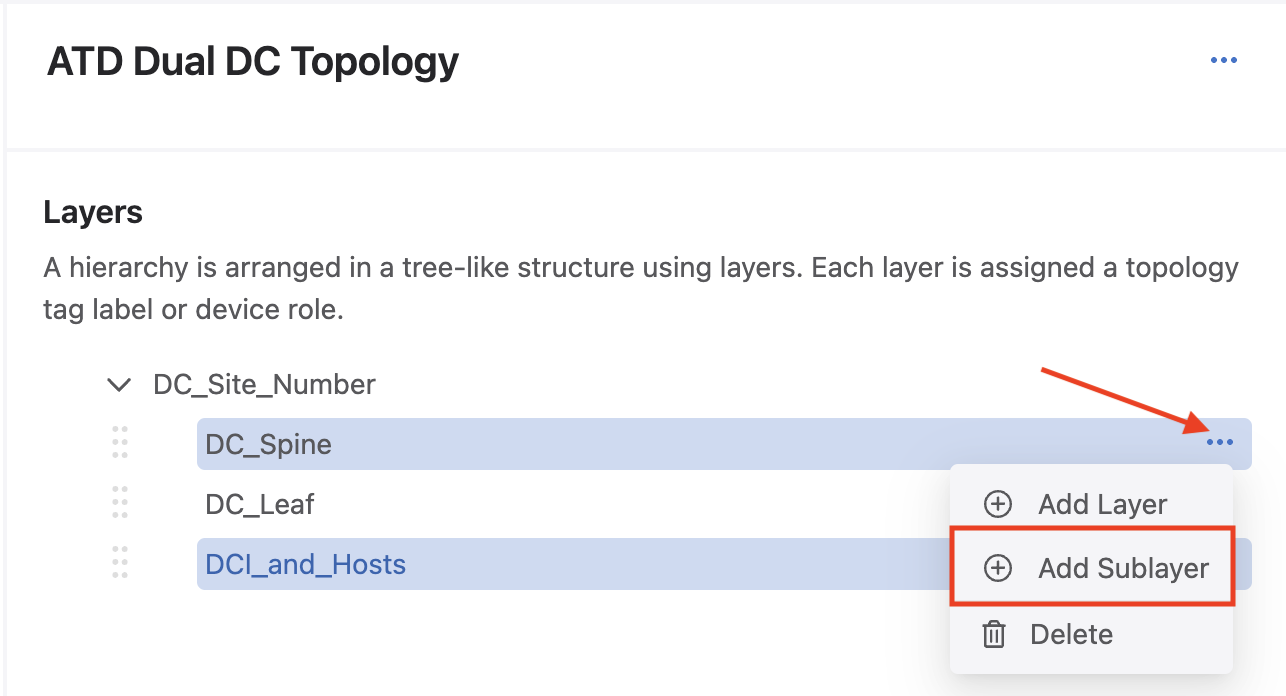
Task: Select the DC_Leaf layer
Action: [x=260, y=504]
